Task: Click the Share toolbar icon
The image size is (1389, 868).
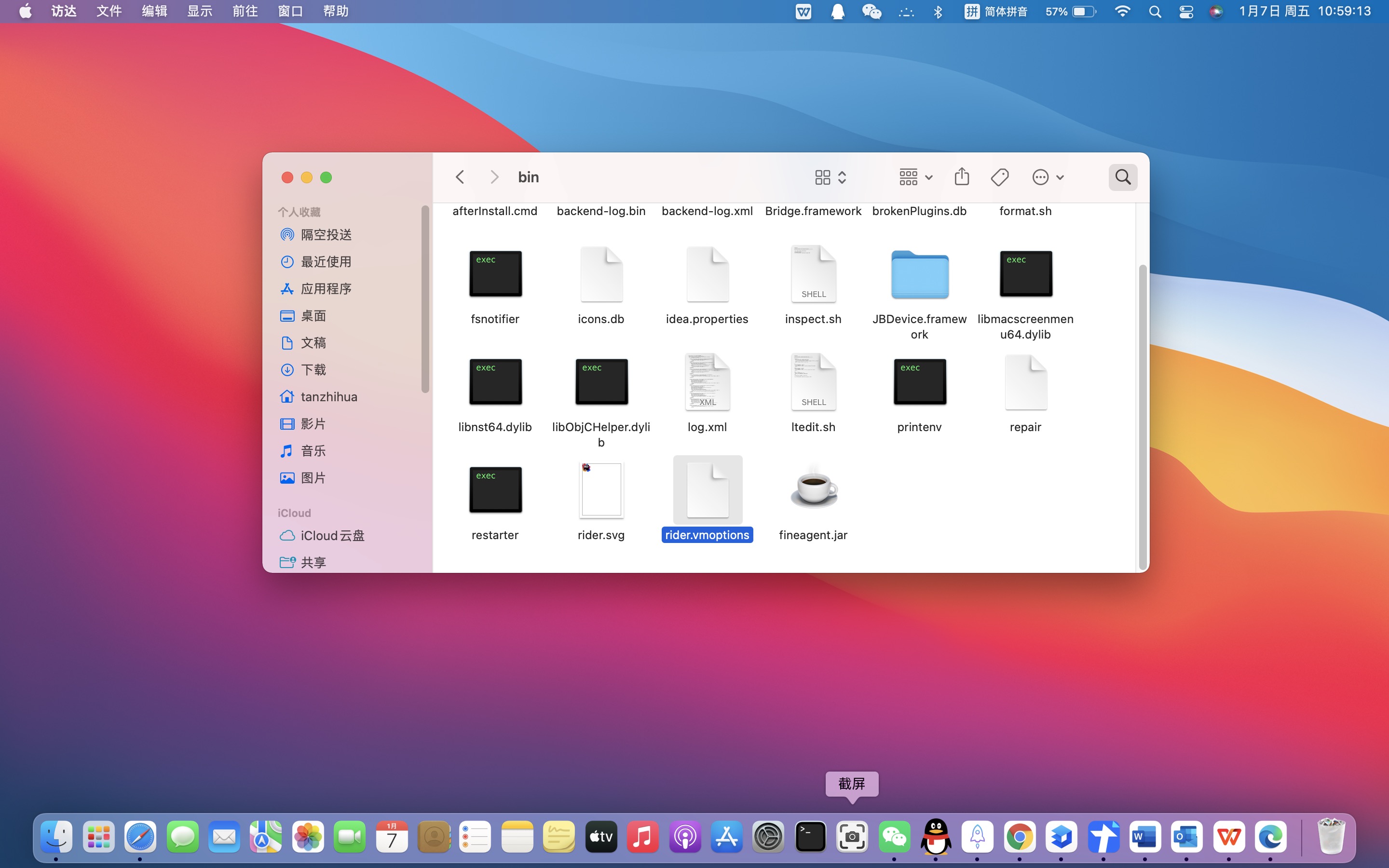Action: click(961, 177)
